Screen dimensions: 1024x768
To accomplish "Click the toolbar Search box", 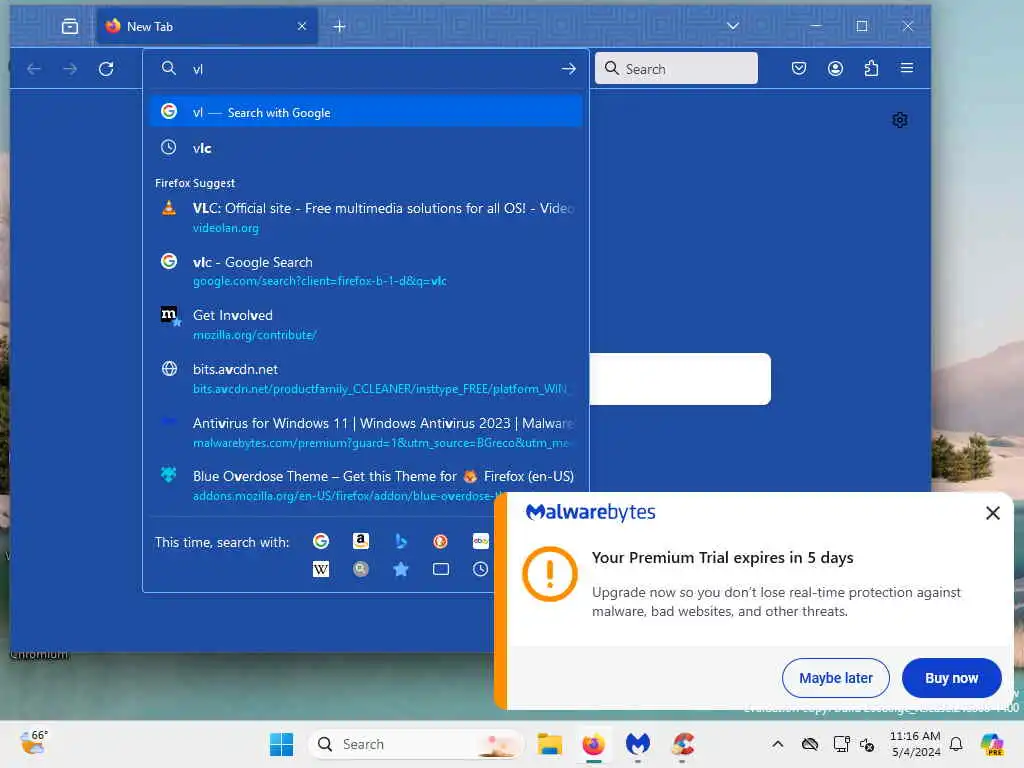I will [x=676, y=69].
